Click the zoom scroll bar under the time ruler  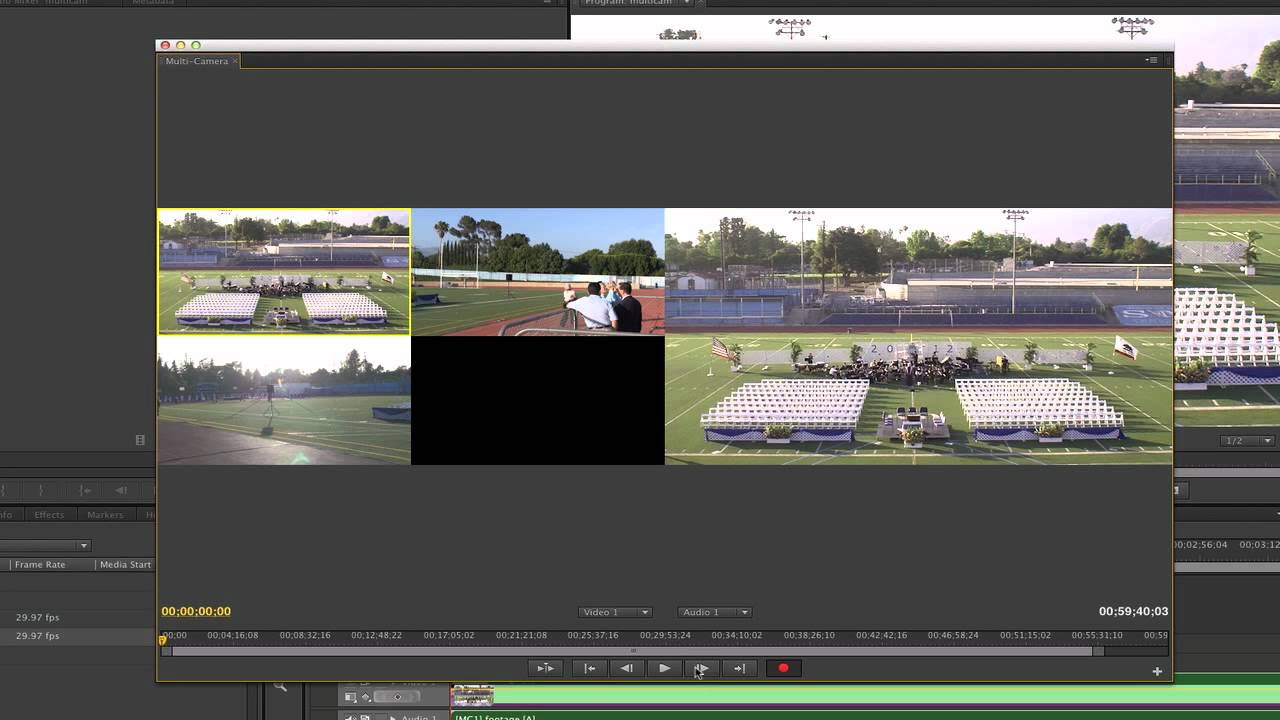(x=632, y=651)
